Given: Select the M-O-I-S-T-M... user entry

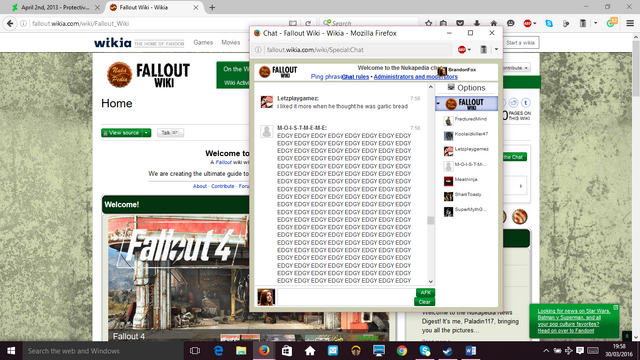Looking at the screenshot, I should [466, 165].
